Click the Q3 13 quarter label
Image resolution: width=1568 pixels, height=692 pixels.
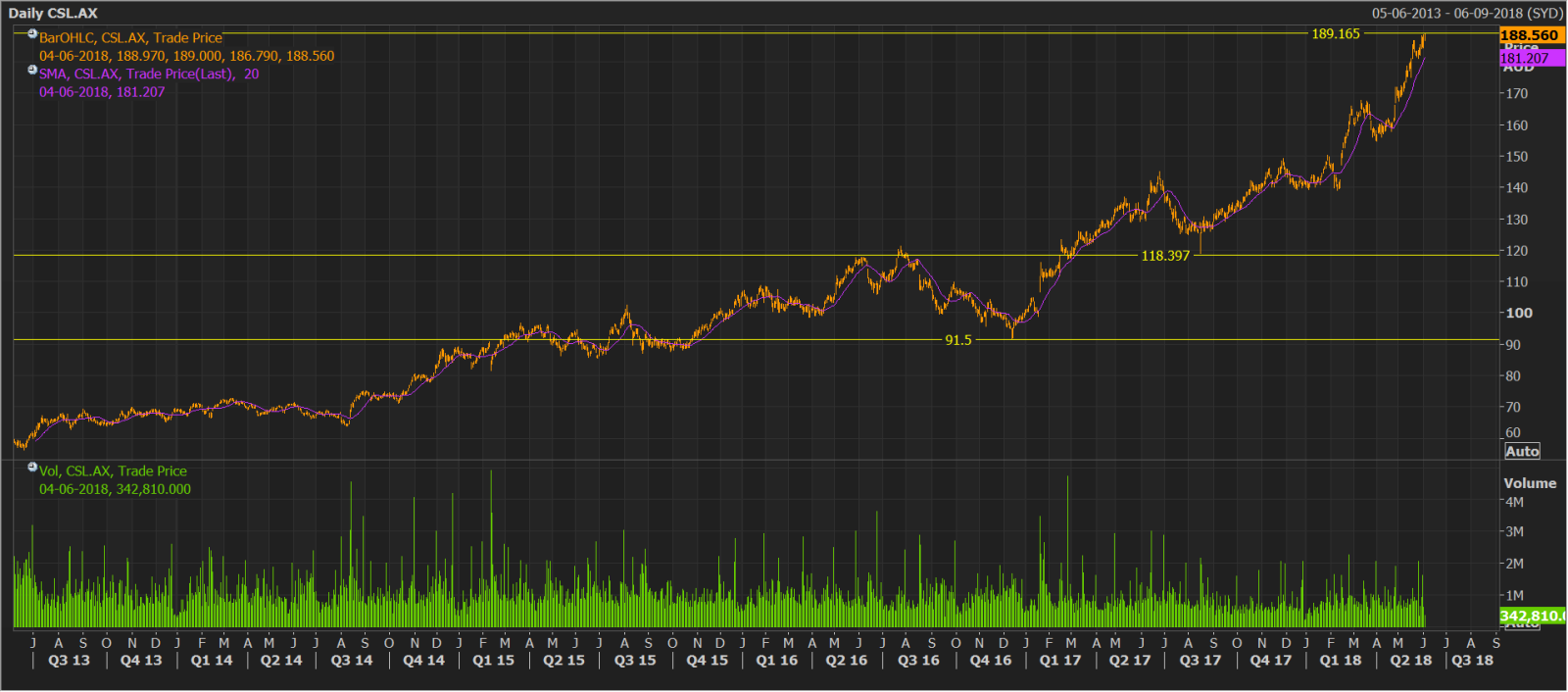(x=69, y=661)
